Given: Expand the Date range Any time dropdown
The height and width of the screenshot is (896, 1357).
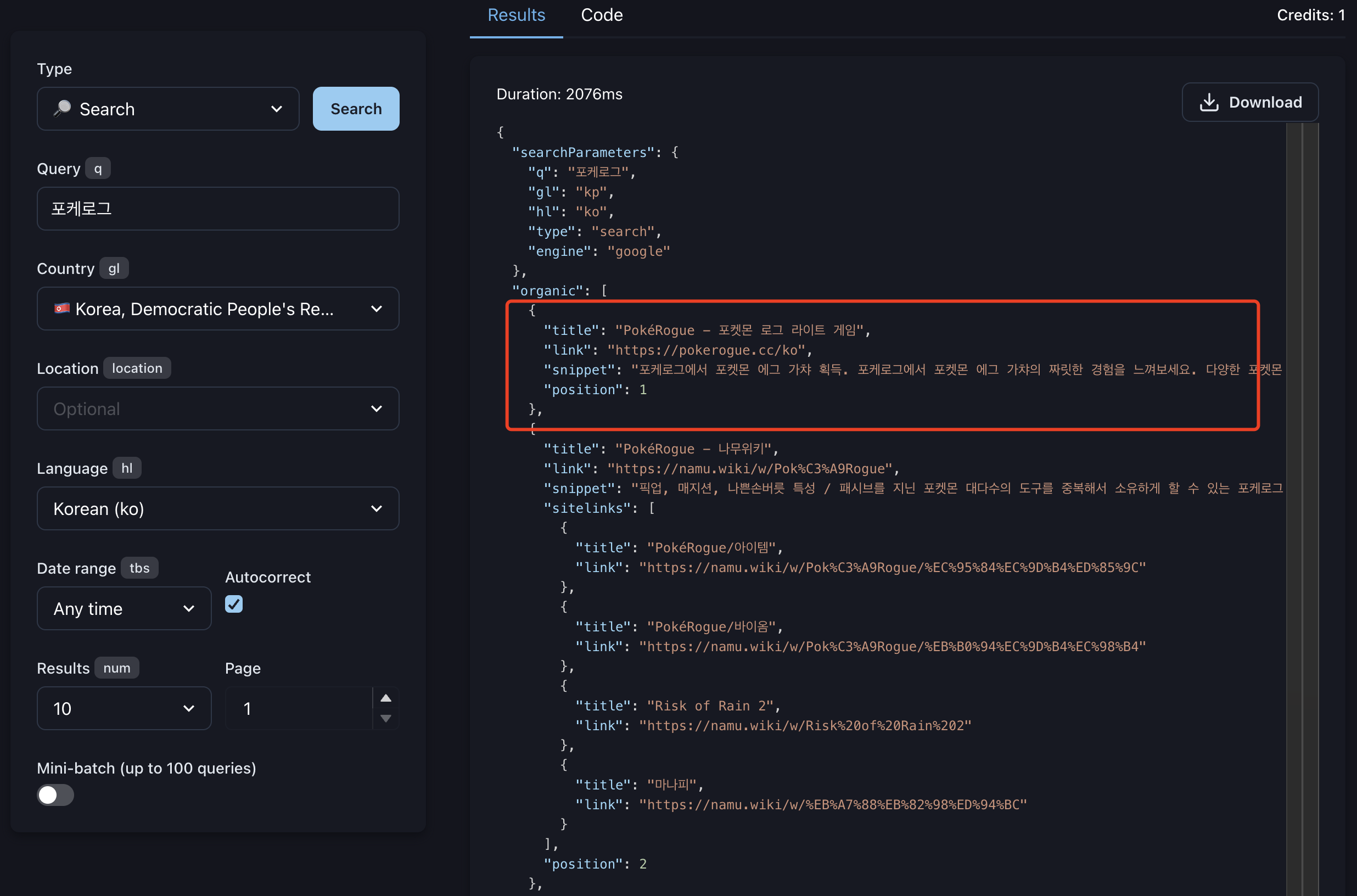Looking at the screenshot, I should pyautogui.click(x=124, y=608).
